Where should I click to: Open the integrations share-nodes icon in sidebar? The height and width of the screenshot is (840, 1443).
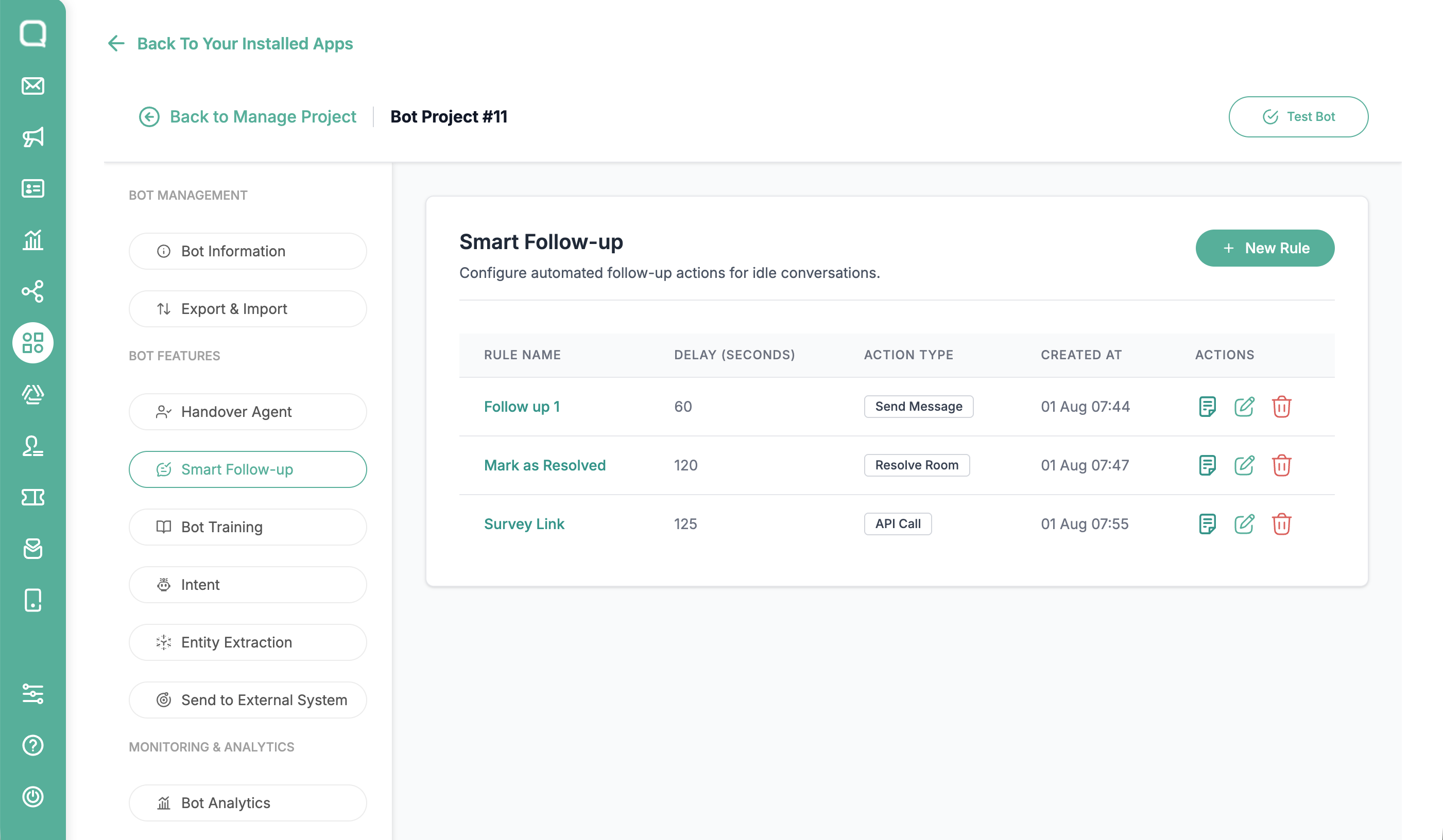32,291
